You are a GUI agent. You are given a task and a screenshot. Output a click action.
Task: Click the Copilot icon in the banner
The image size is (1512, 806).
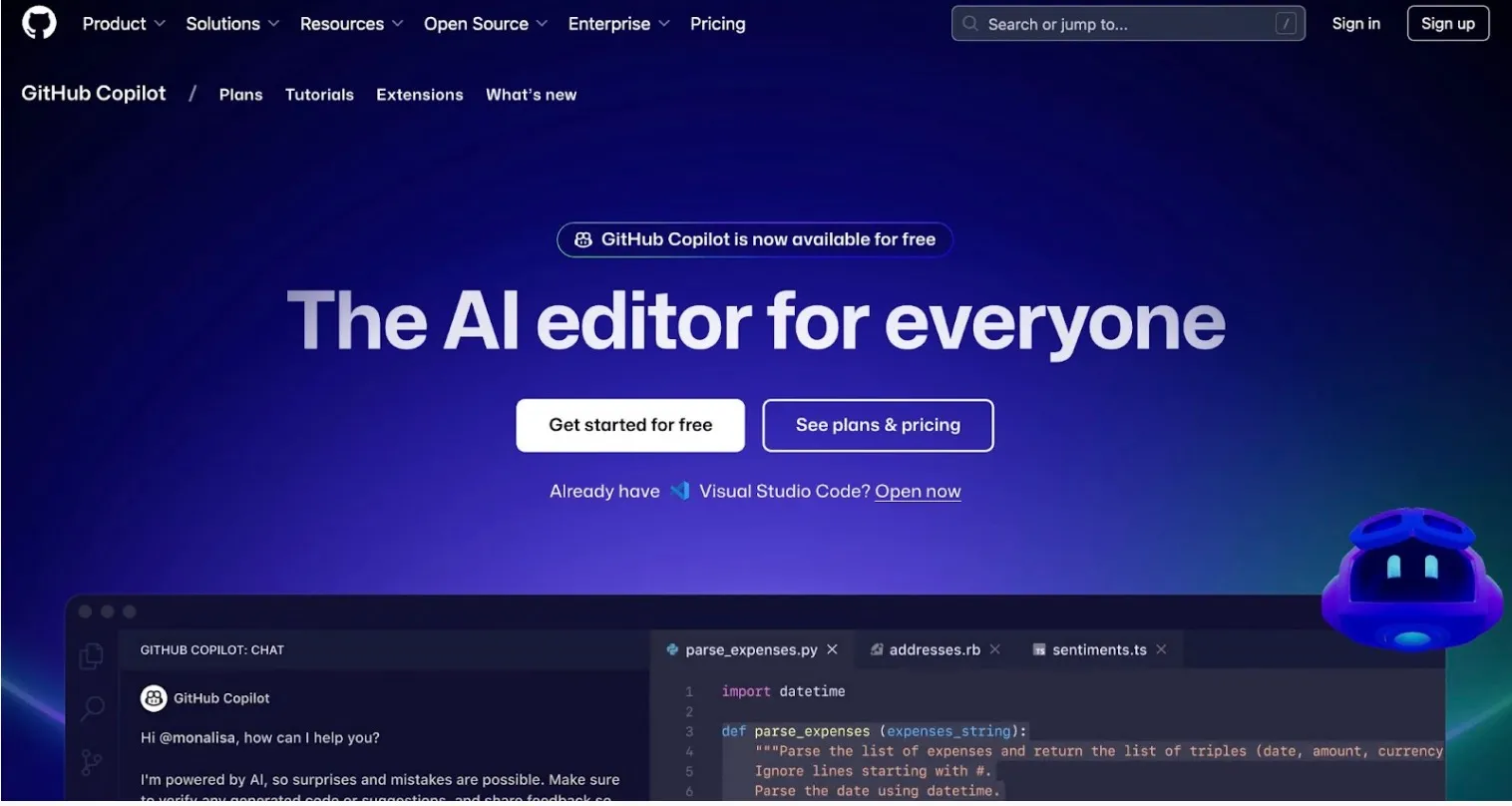coord(583,239)
